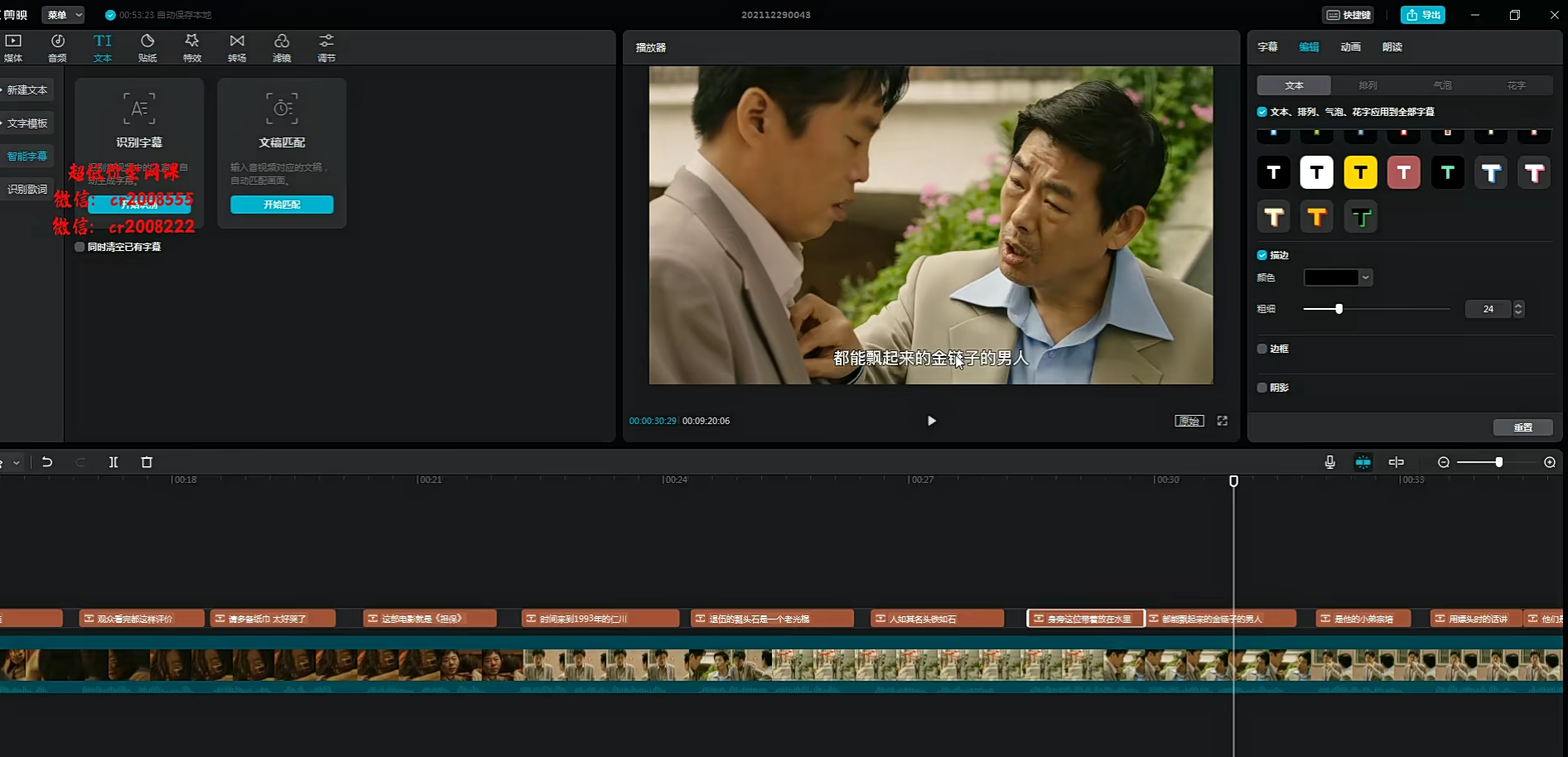Delete the selected clip with the trash icon

(147, 462)
